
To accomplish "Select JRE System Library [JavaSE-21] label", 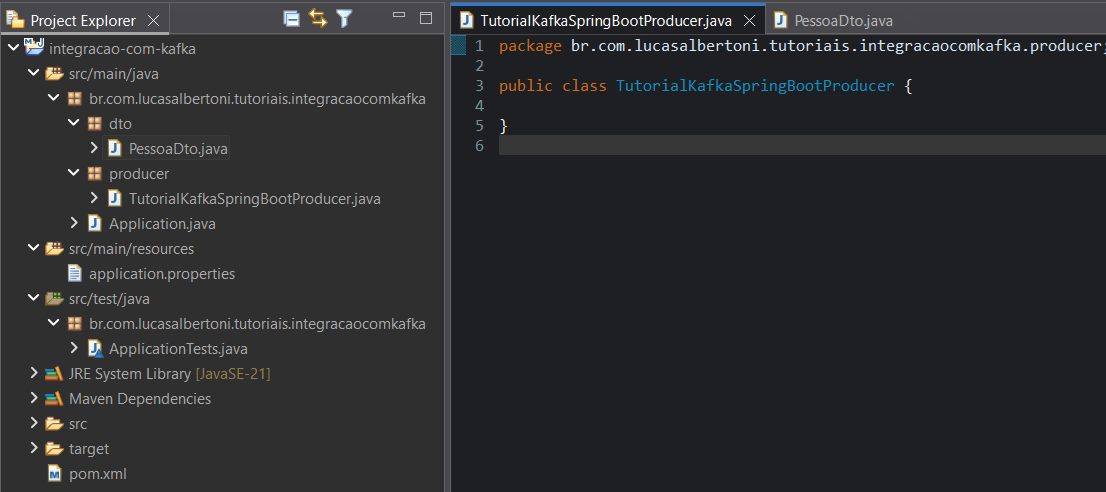I will pos(169,374).
